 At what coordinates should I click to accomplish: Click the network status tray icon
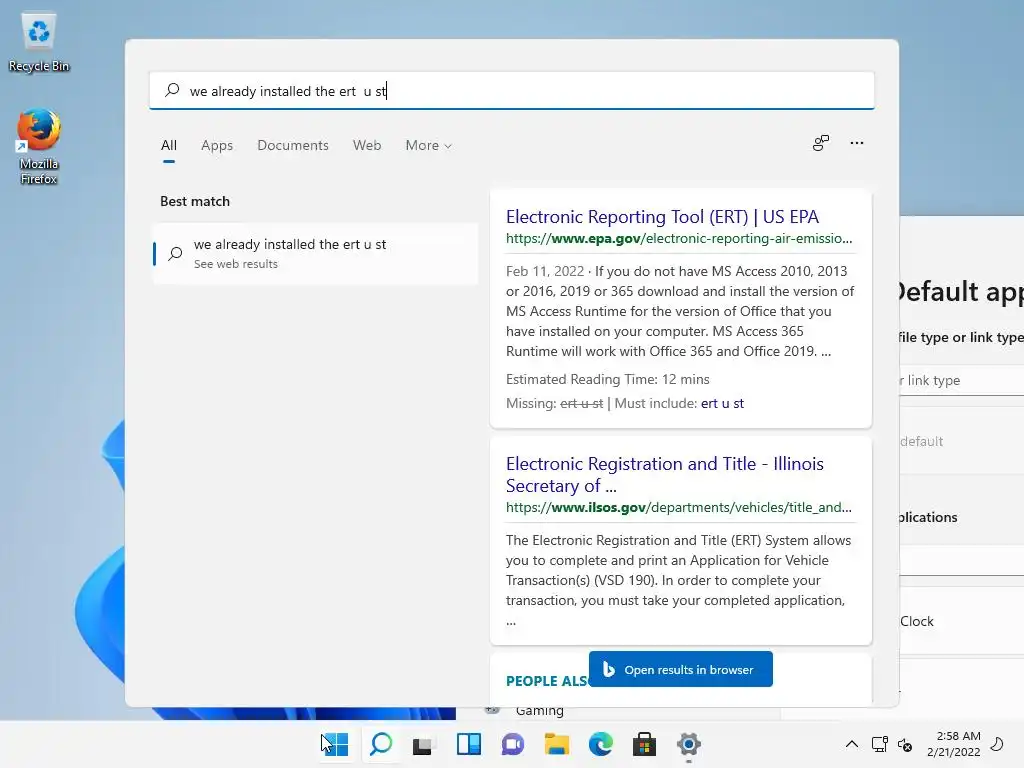880,744
